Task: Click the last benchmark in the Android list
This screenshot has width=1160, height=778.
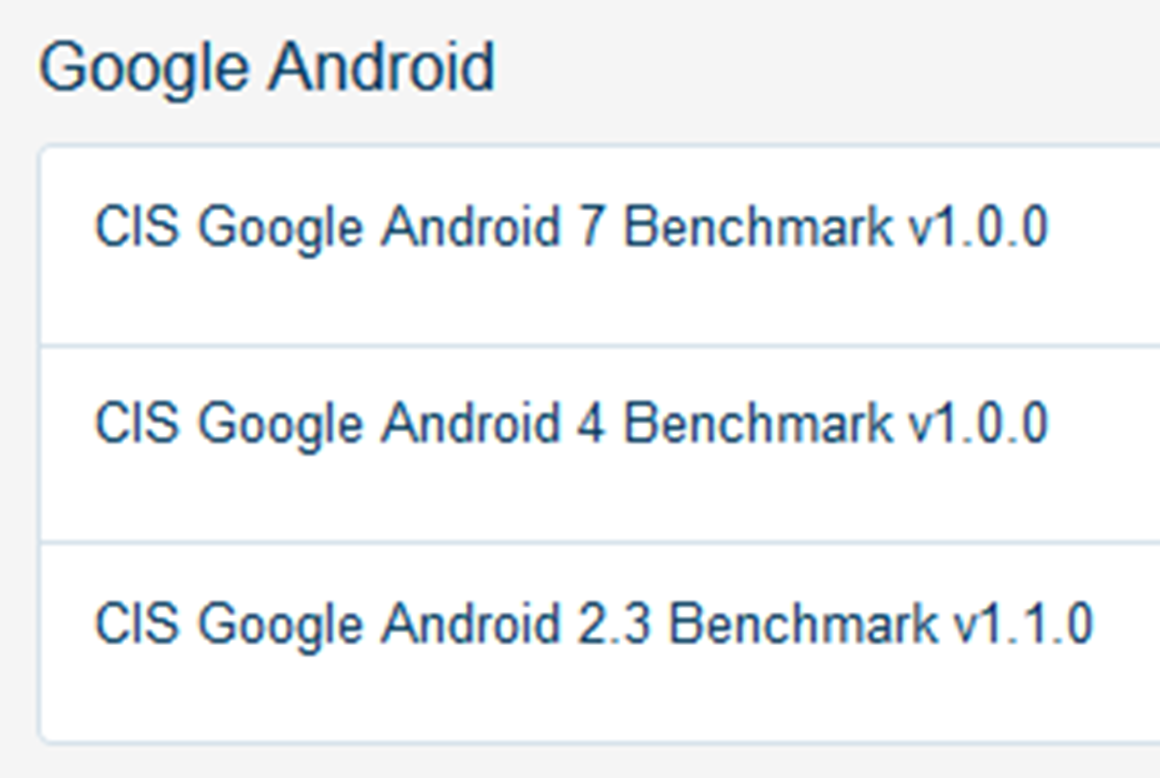Action: point(593,624)
